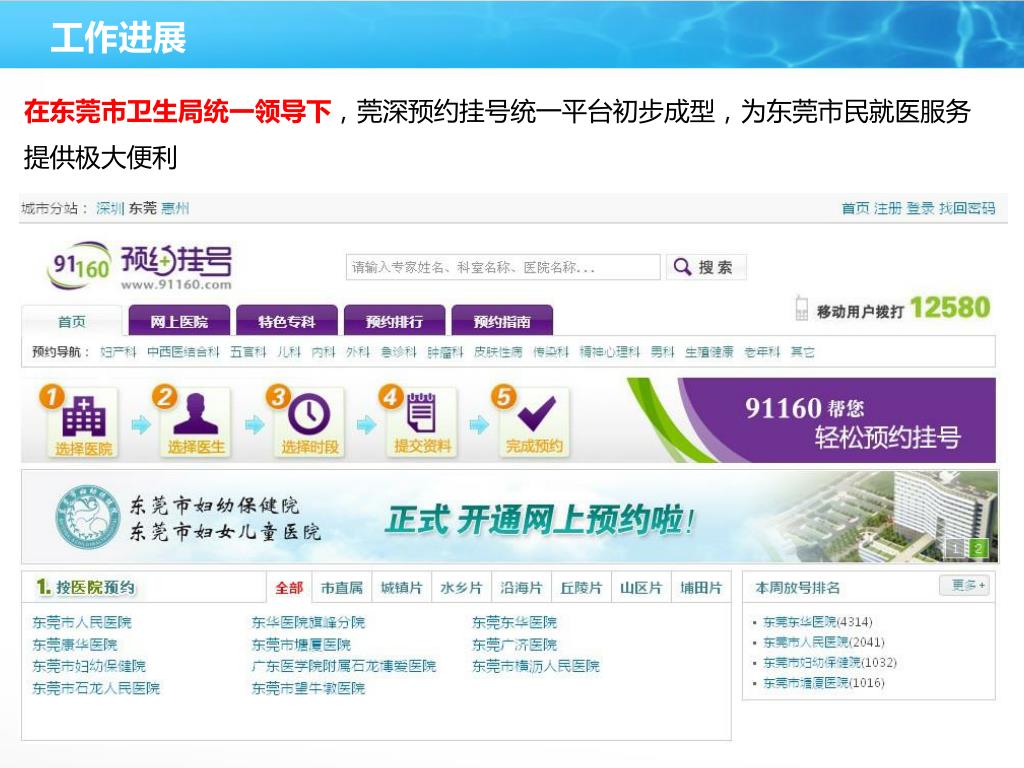Click the 东莞市妇幼保健院 round emblem
The width and height of the screenshot is (1024, 768).
(x=88, y=517)
